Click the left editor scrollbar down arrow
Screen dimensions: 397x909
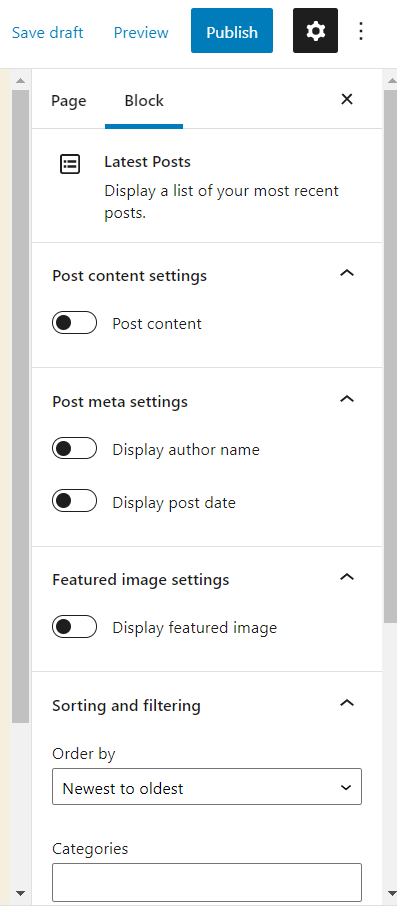20,893
